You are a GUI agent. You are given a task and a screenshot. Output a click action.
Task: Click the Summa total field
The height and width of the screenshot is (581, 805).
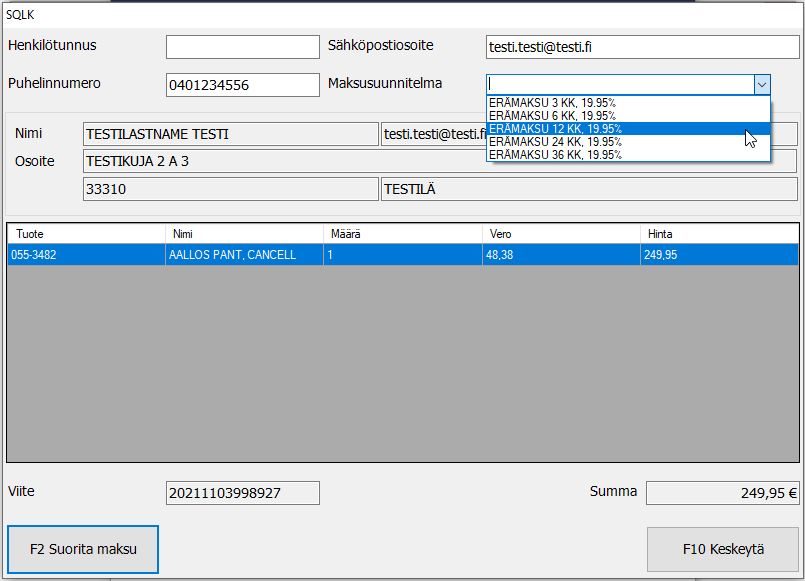click(x=722, y=493)
